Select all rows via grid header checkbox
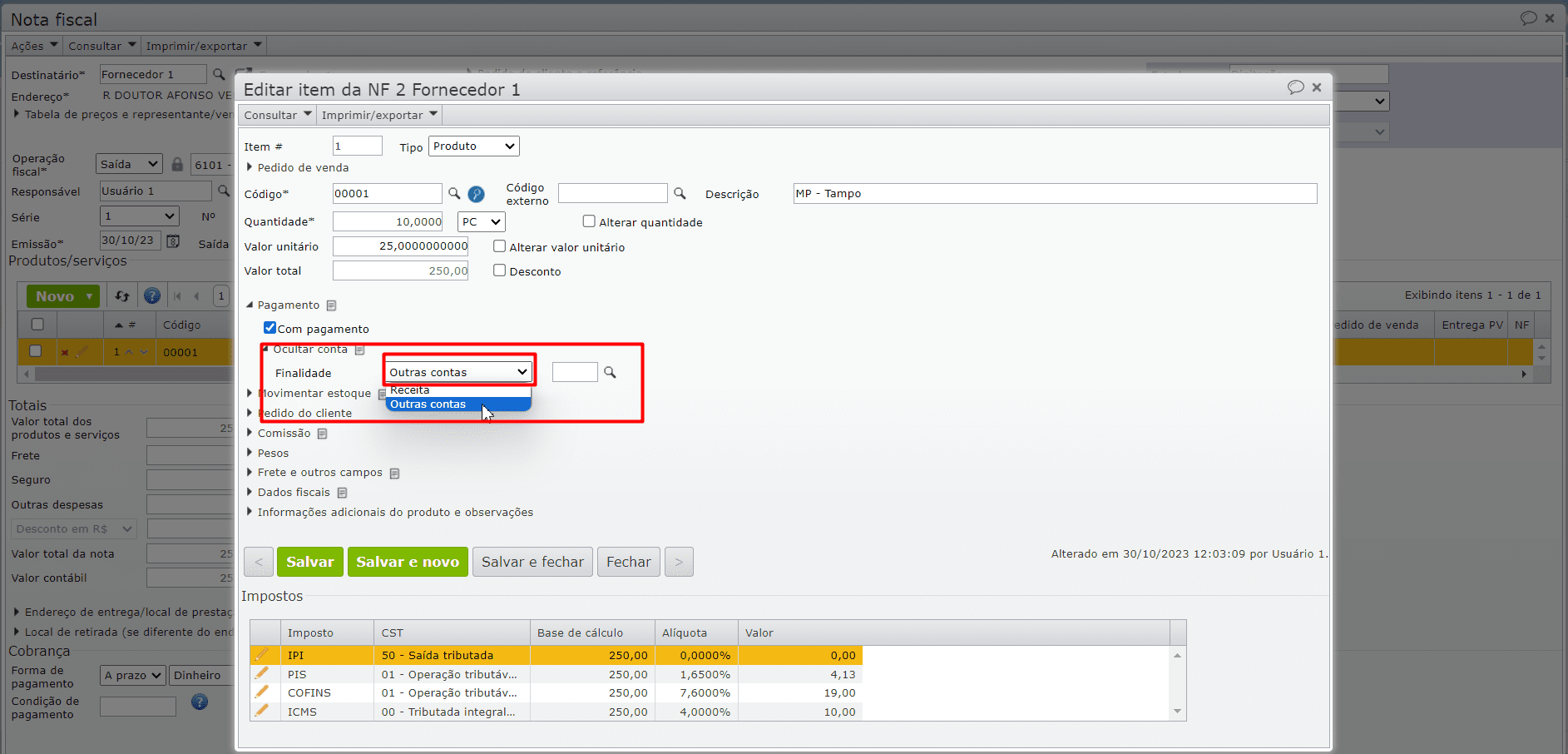Screen dimensions: 1568x754 pos(37,325)
